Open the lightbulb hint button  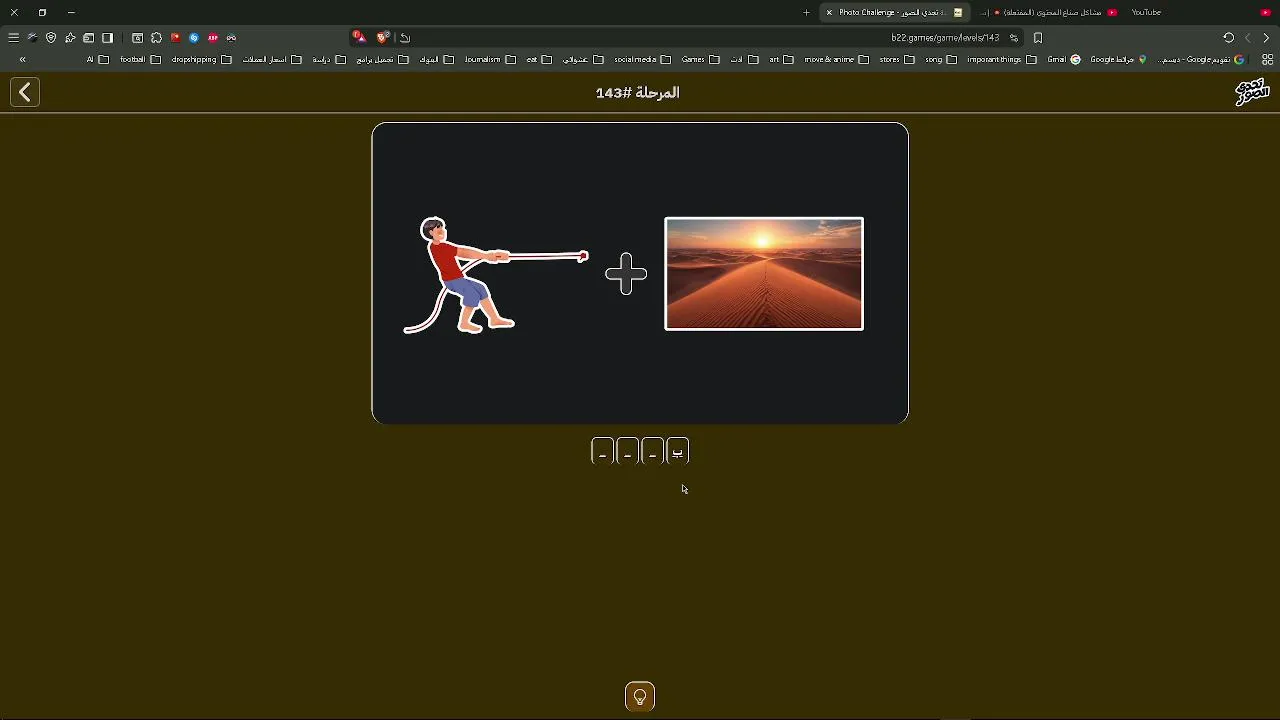click(x=640, y=697)
